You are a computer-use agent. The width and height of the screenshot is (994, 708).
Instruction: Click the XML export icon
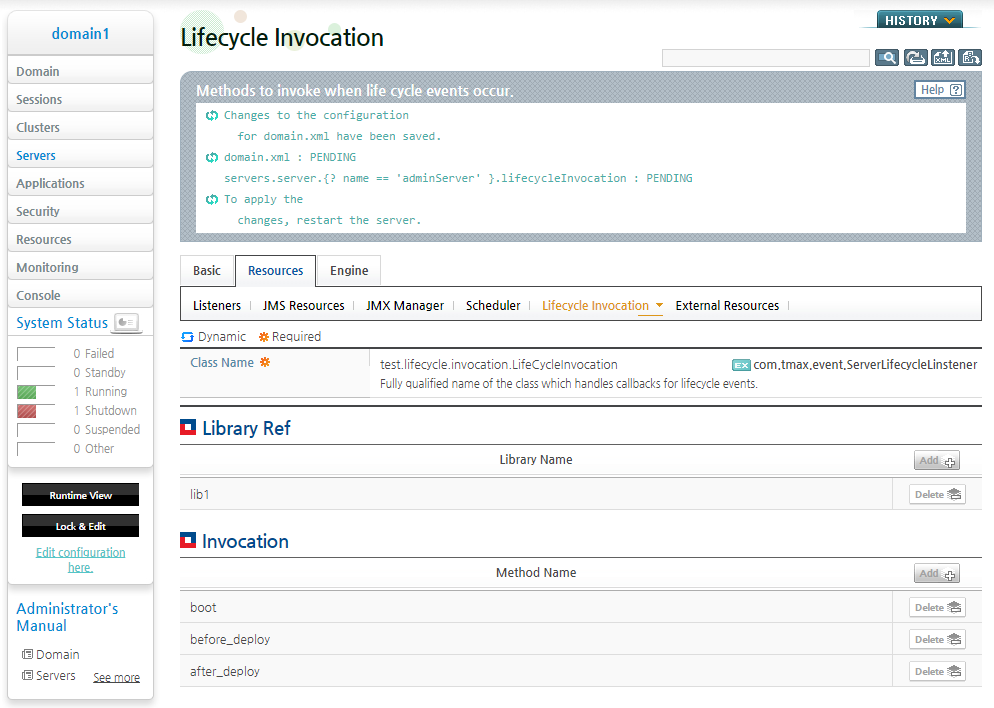click(943, 58)
